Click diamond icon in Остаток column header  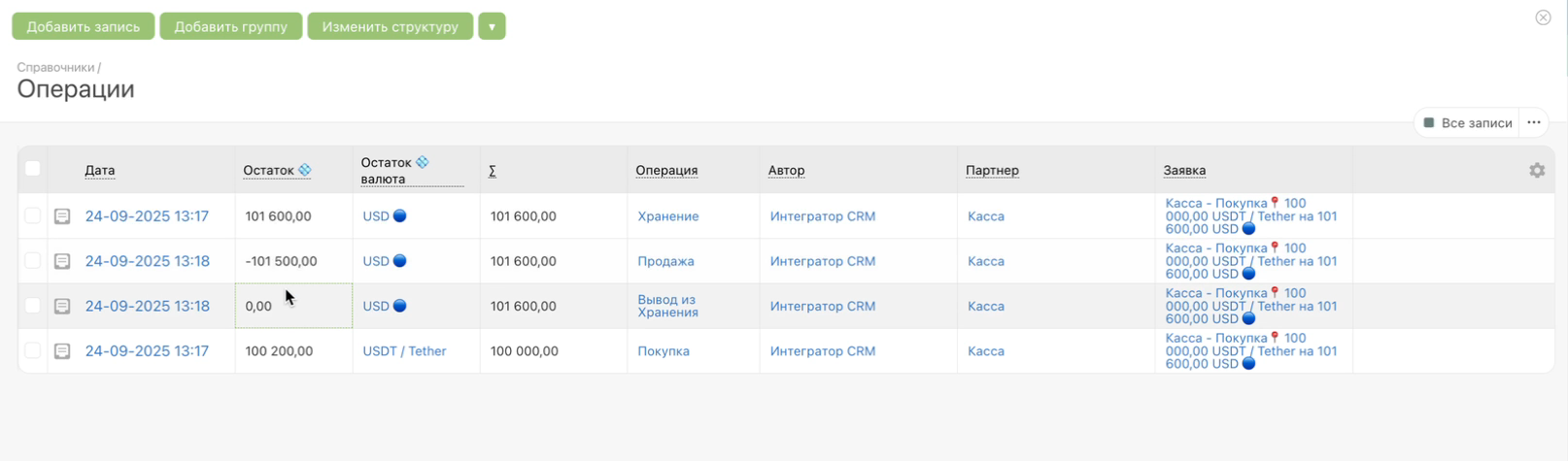pos(305,170)
